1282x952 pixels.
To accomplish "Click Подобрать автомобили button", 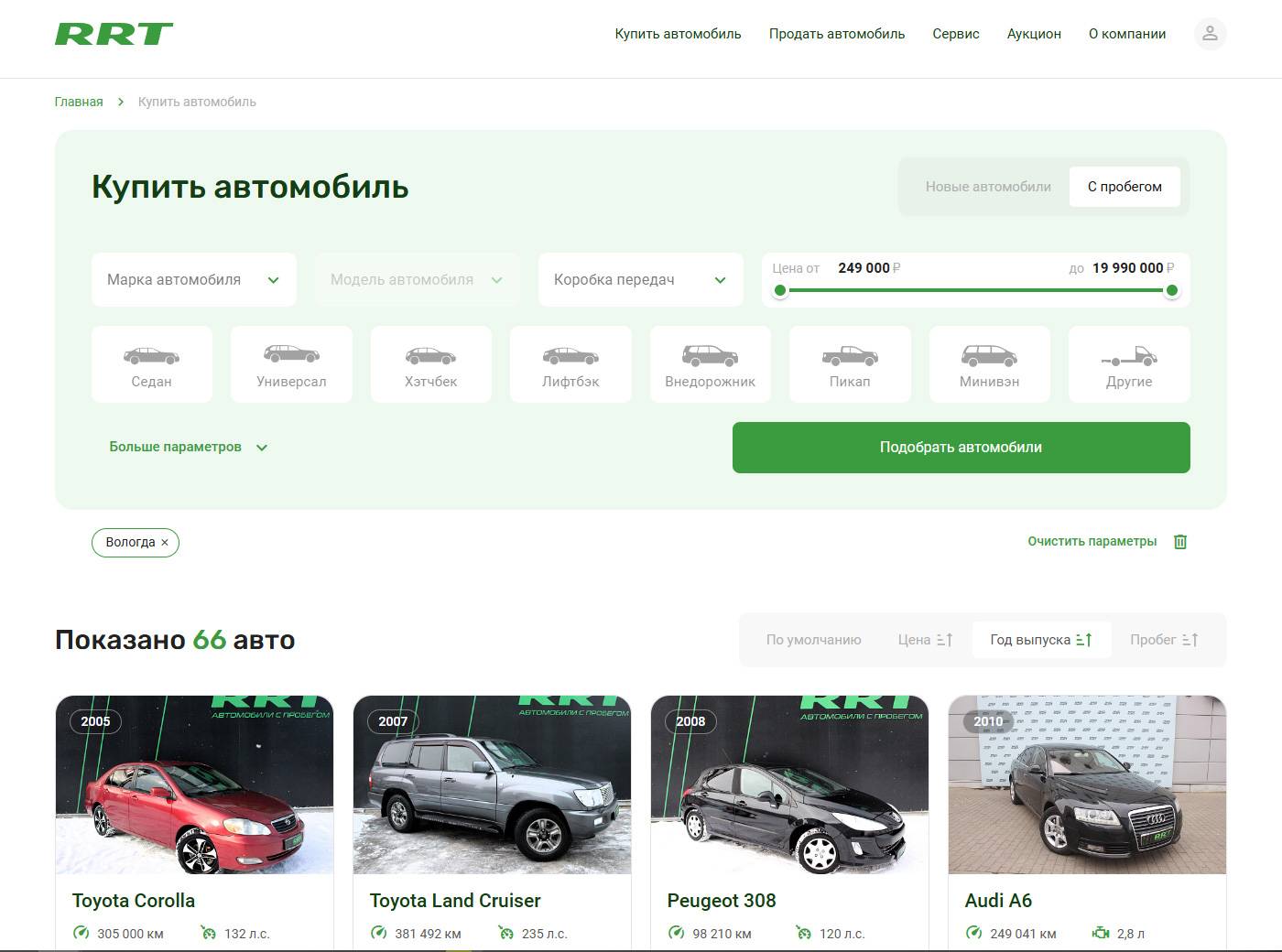I will 961,448.
